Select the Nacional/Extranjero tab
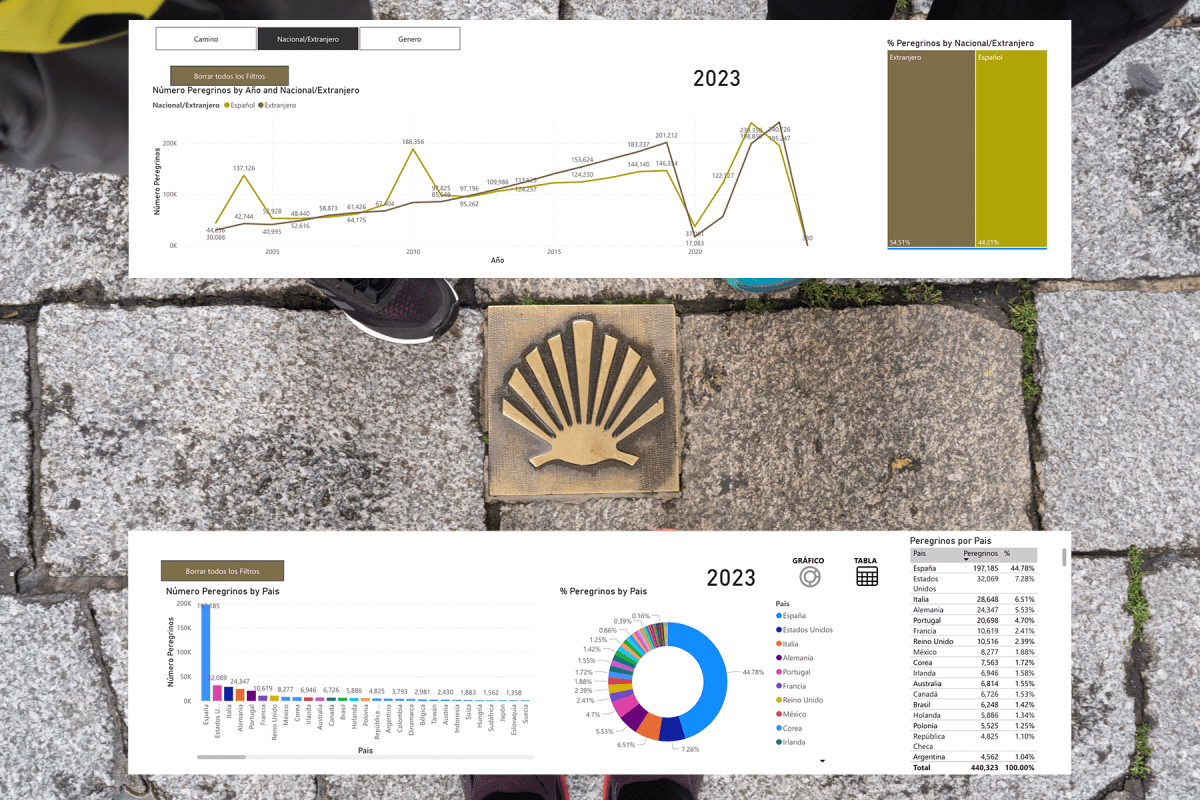 click(x=308, y=39)
